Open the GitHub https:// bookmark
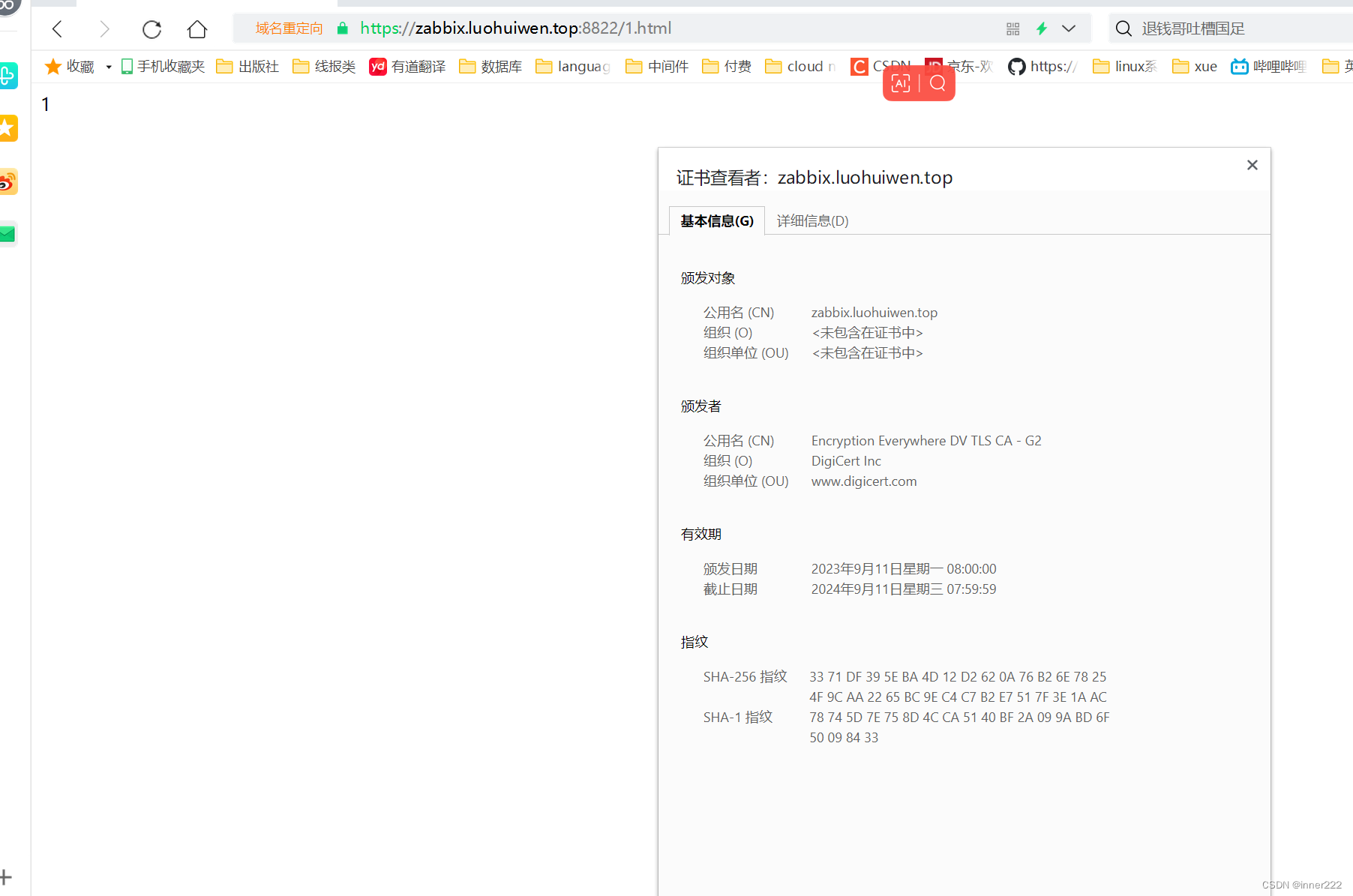The image size is (1353, 896). [x=1042, y=67]
